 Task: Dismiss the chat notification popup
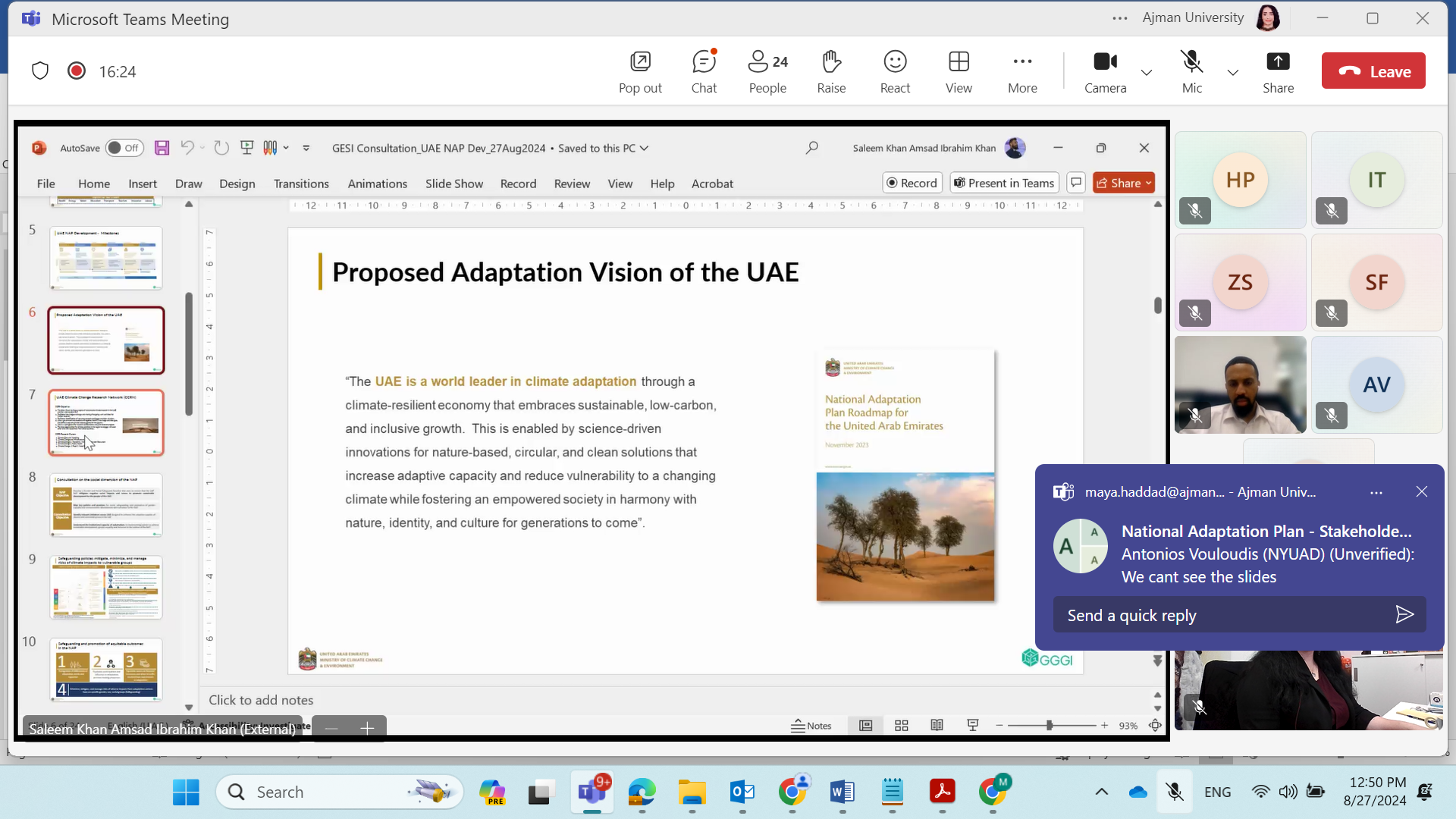point(1421,492)
